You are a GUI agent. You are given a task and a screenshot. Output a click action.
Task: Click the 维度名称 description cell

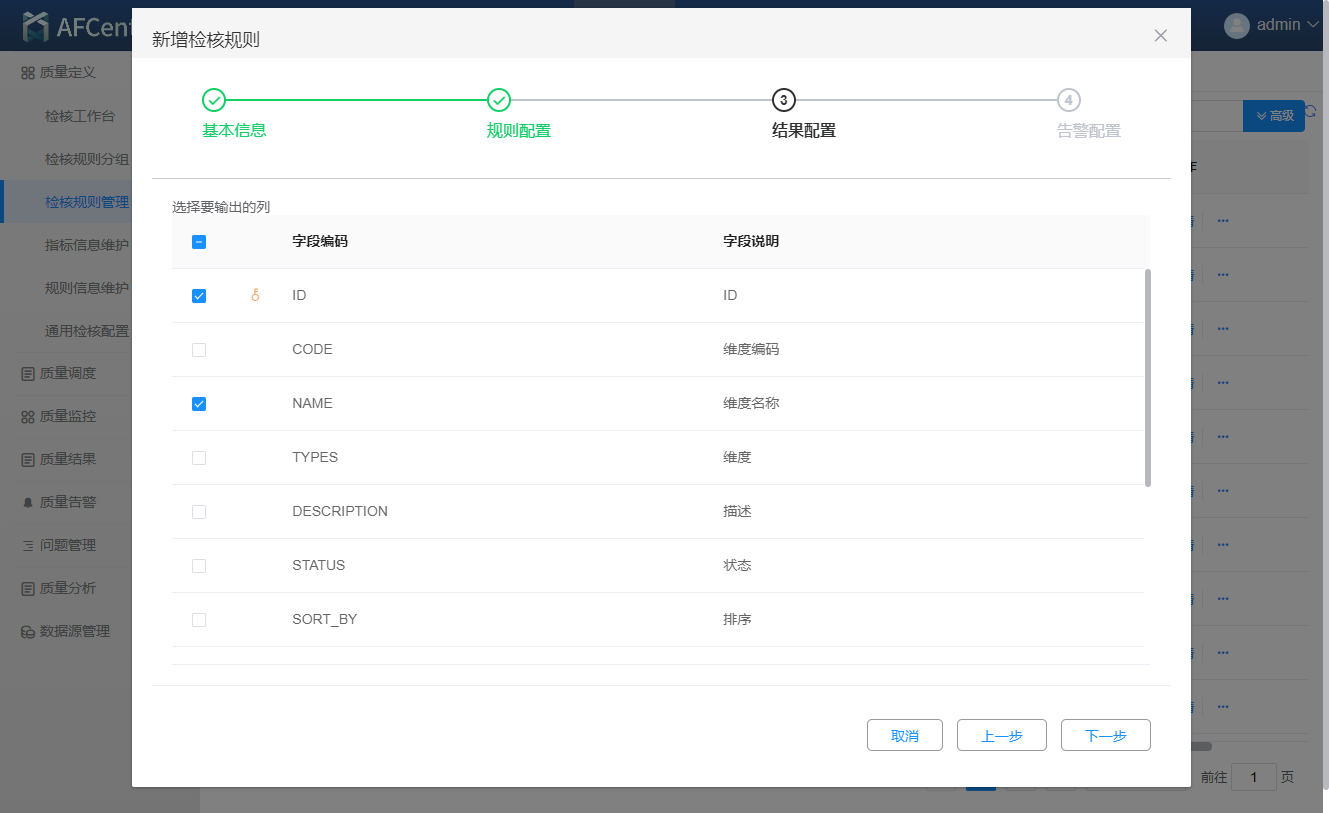[x=751, y=404]
